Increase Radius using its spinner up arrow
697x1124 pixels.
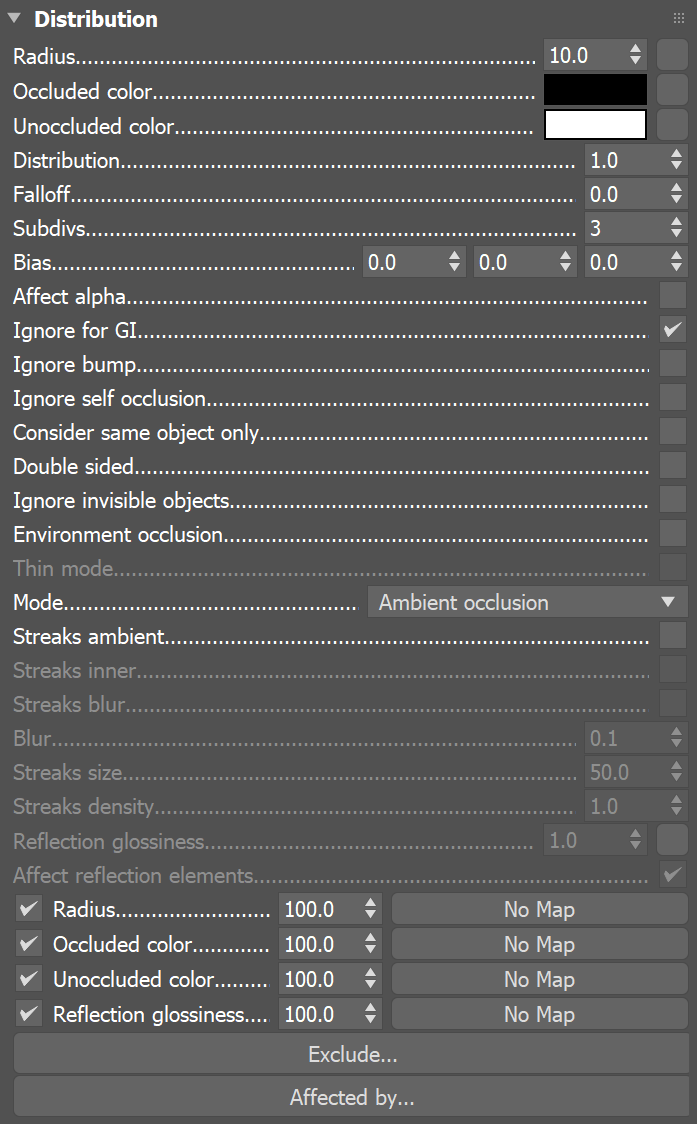tap(635, 48)
